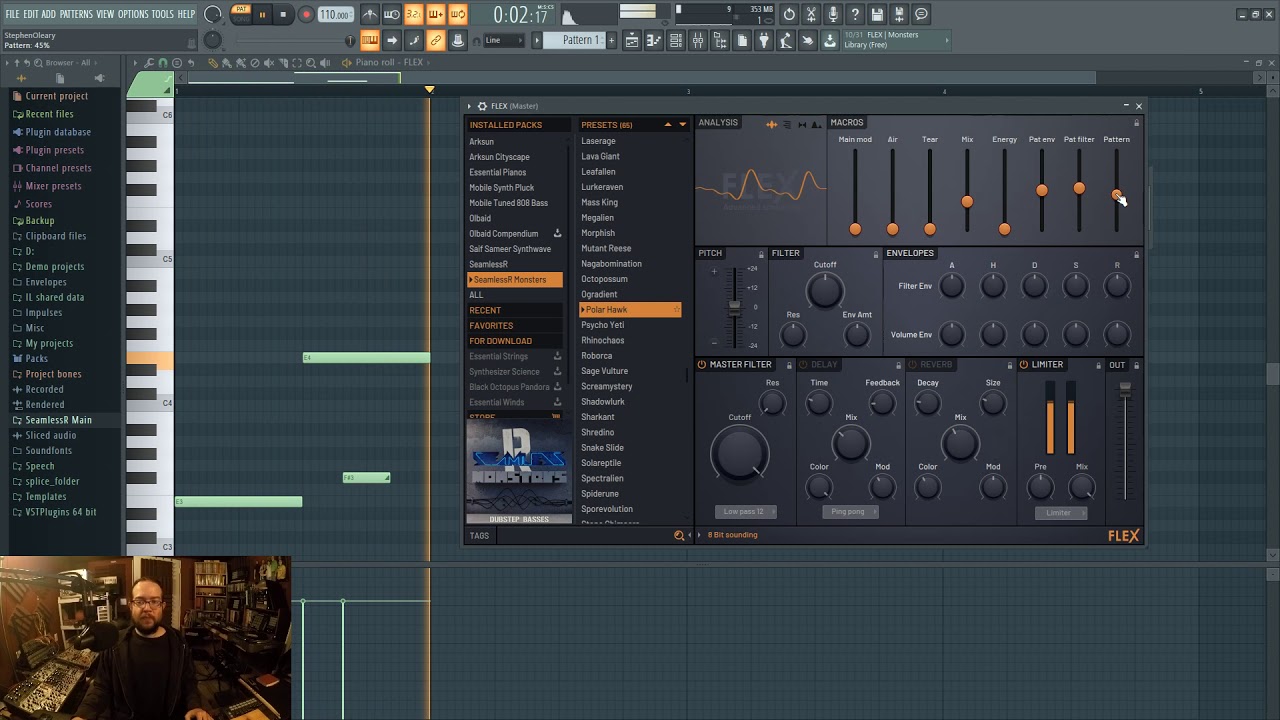Go to next preset with down arrow
This screenshot has width=1280, height=720.
(x=682, y=125)
